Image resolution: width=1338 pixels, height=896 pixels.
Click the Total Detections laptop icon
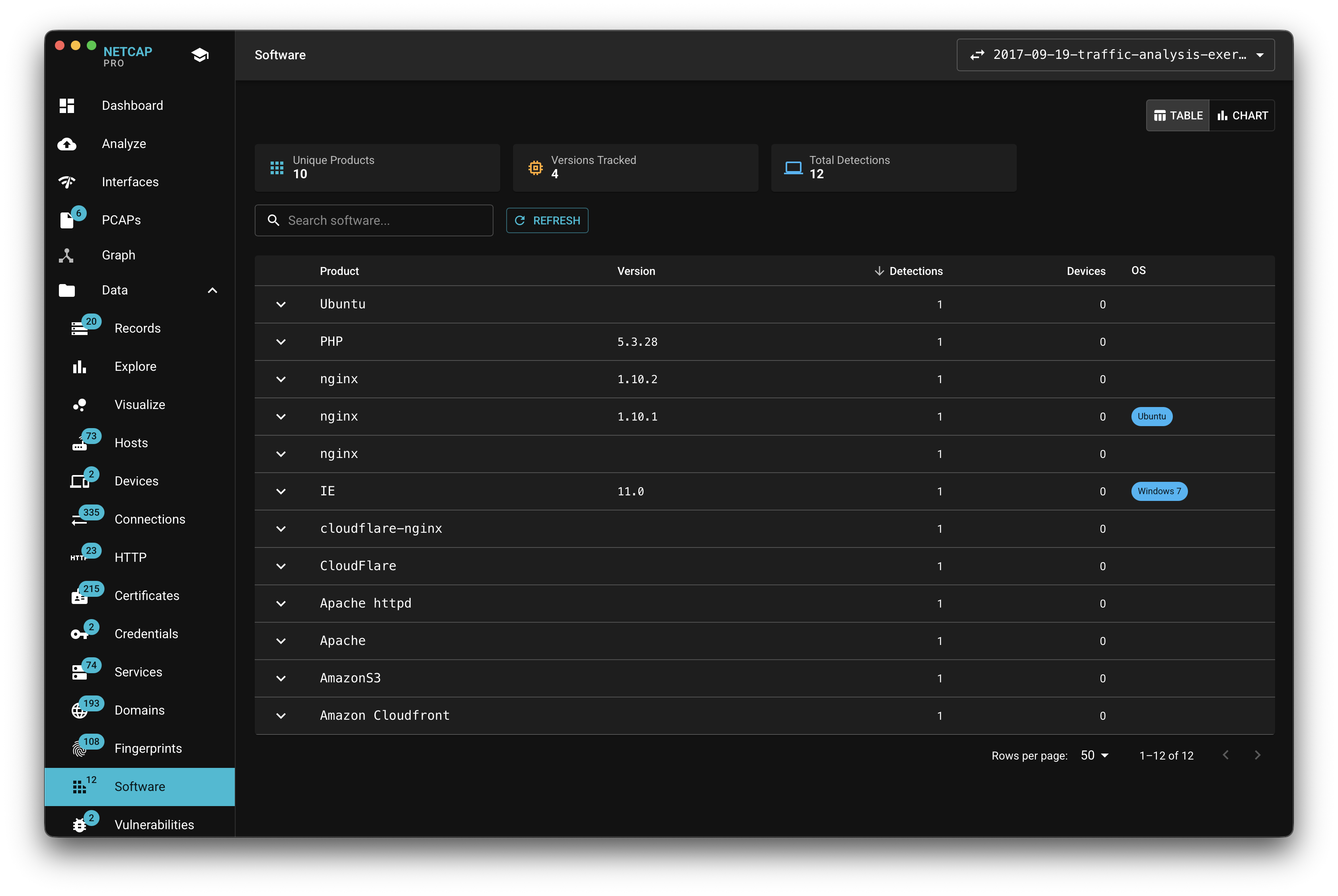tap(793, 168)
